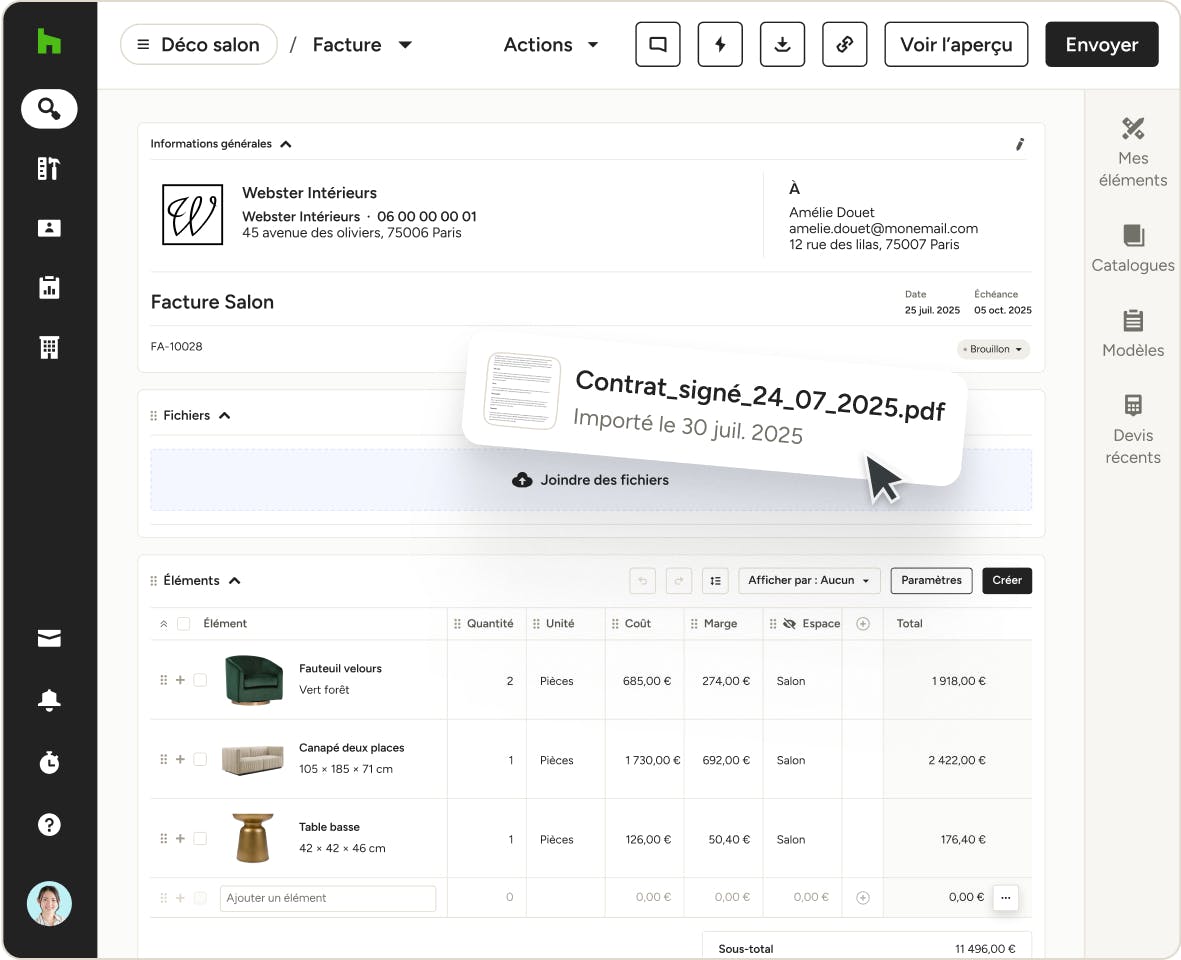Collapse the Éléments section
1181x960 pixels.
(235, 581)
